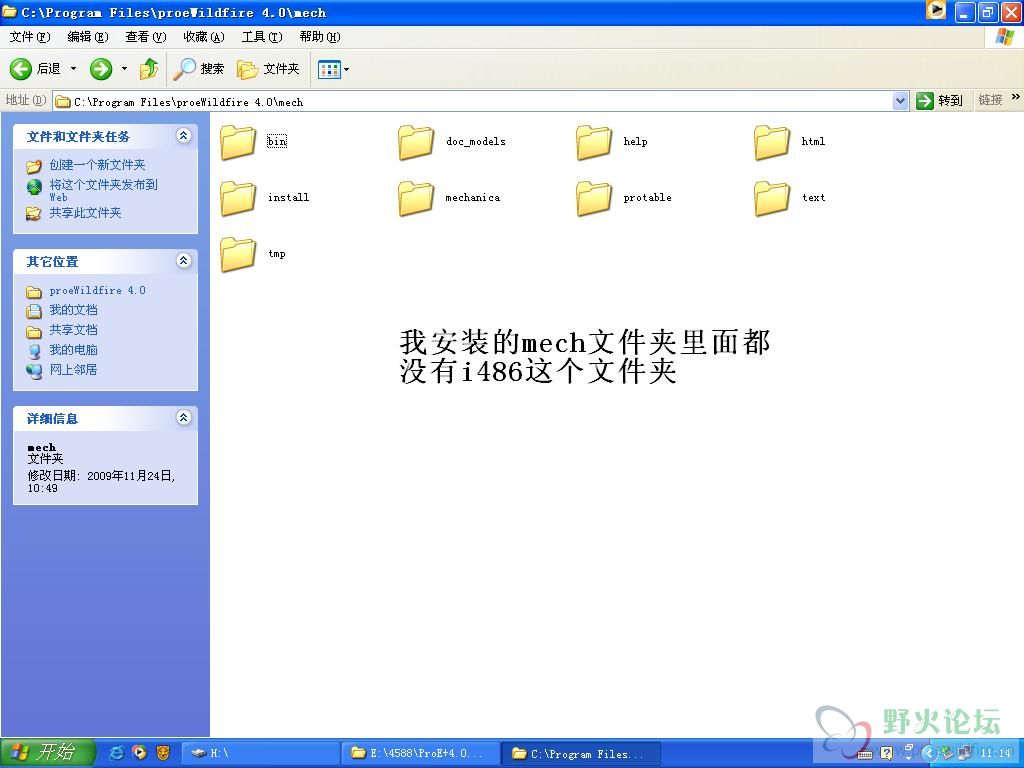Launch the media player quick launch icon

pyautogui.click(x=139, y=753)
